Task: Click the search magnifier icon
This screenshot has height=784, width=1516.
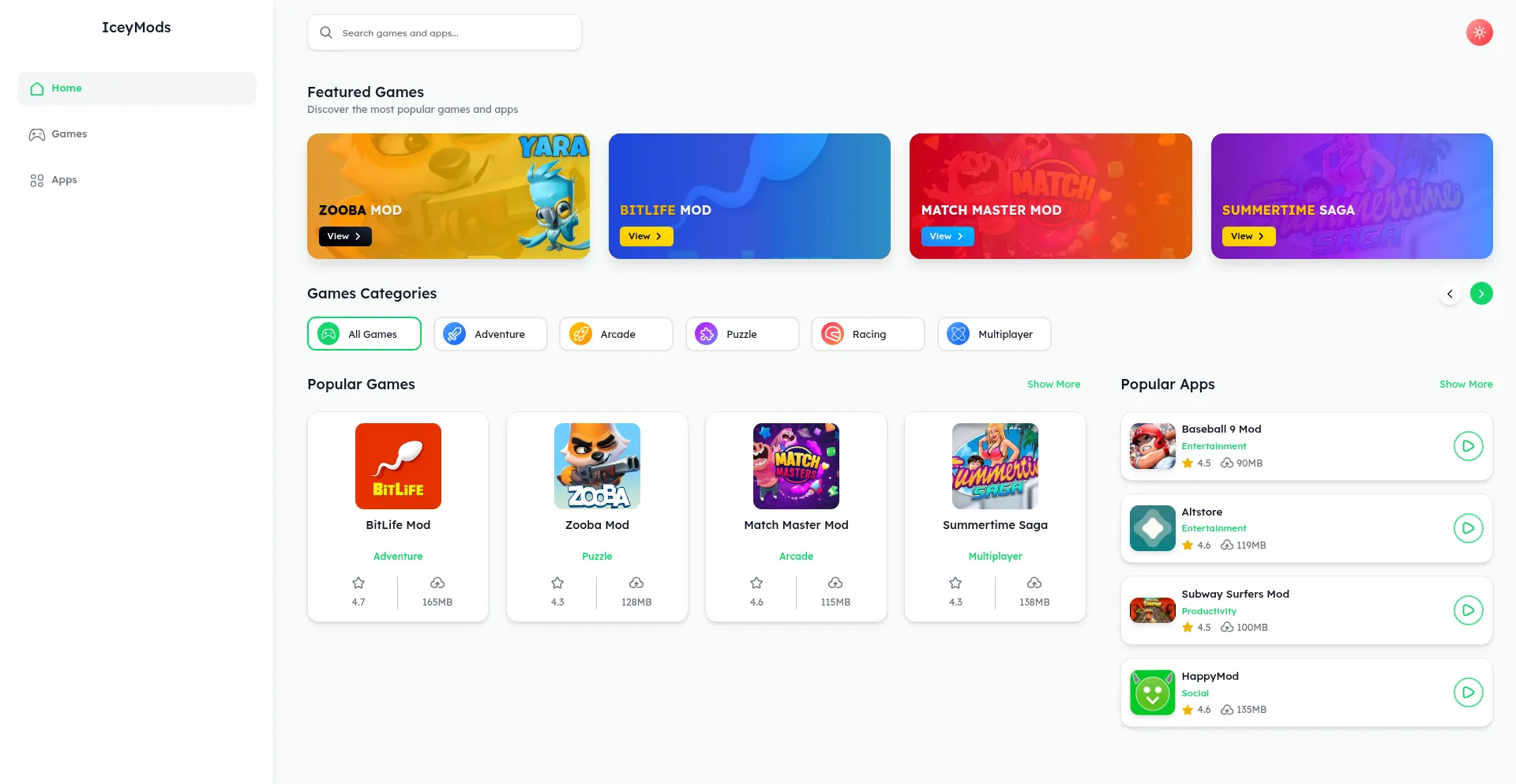Action: tap(326, 32)
